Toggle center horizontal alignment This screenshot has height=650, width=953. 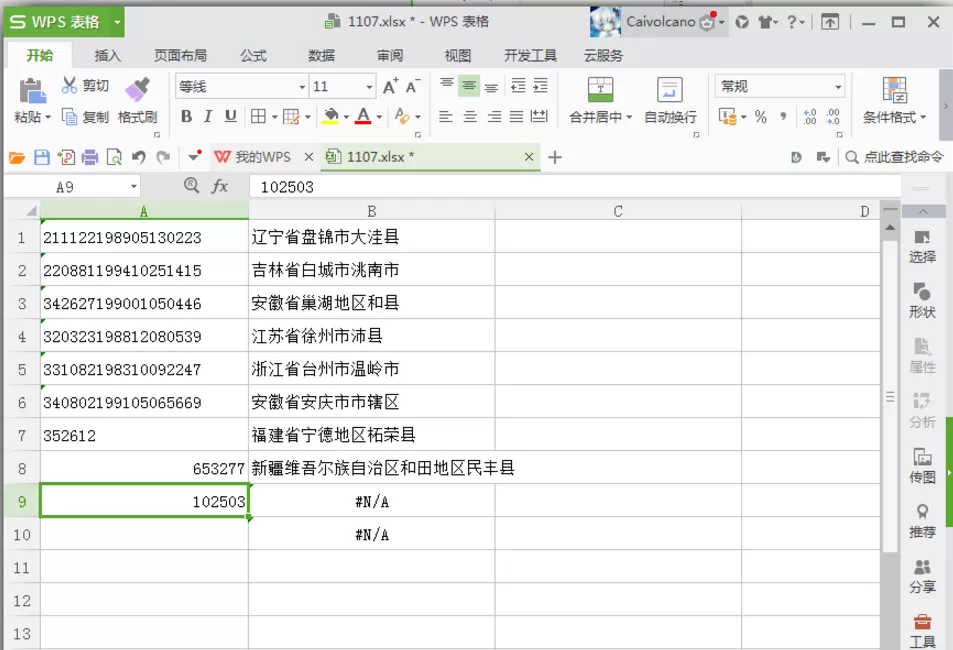click(x=470, y=117)
